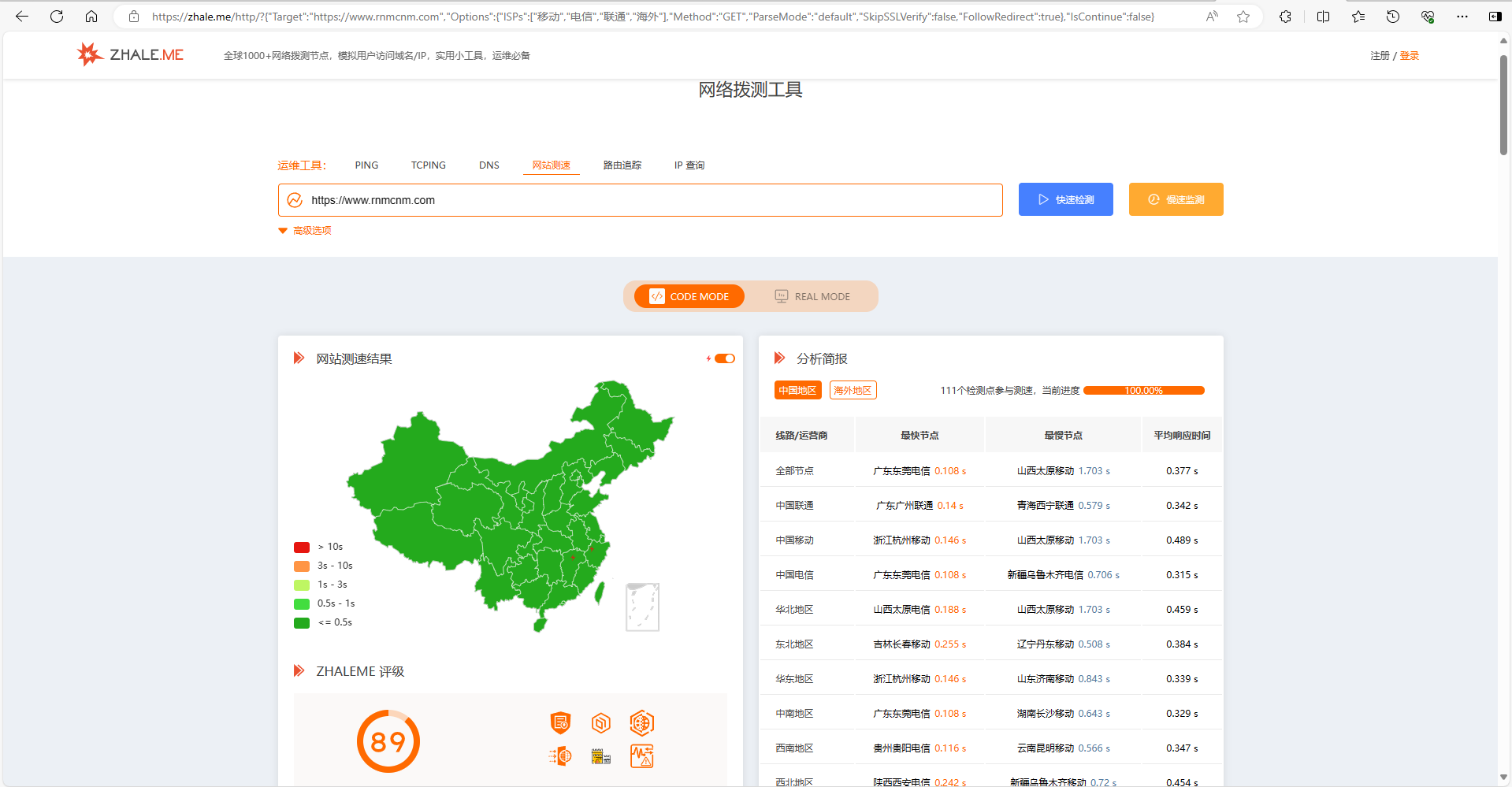The width and height of the screenshot is (1512, 787).
Task: Select the 海外地区 region filter
Action: pyautogui.click(x=853, y=391)
